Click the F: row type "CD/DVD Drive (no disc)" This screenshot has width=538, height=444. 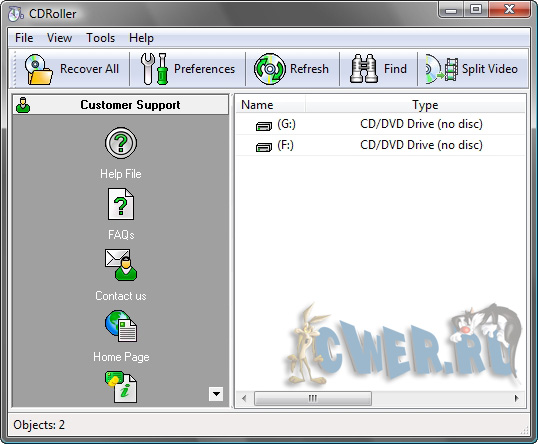coord(421,145)
